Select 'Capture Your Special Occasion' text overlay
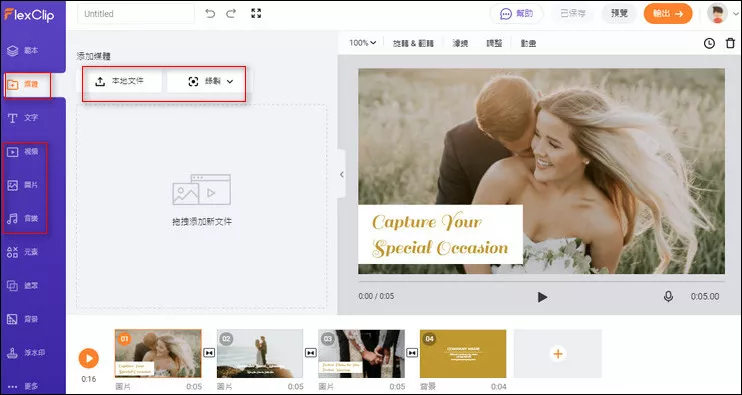 pyautogui.click(x=441, y=235)
